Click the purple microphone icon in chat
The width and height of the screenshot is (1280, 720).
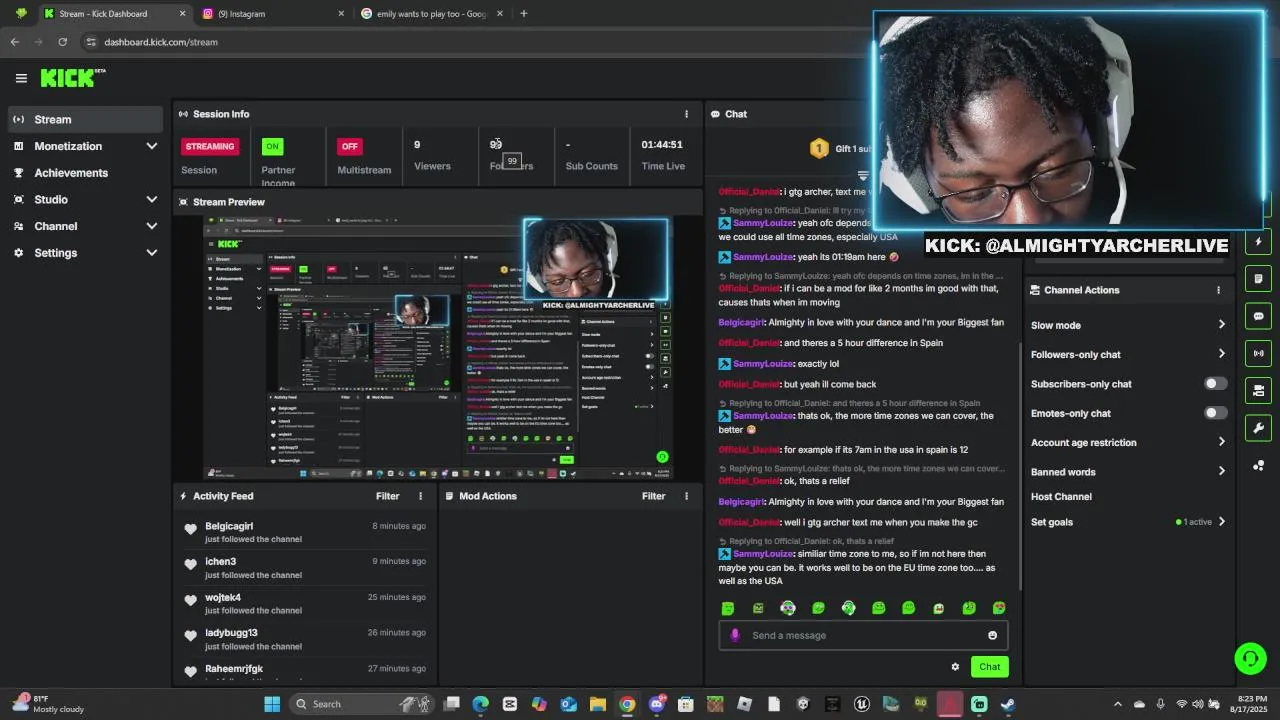pyautogui.click(x=735, y=635)
